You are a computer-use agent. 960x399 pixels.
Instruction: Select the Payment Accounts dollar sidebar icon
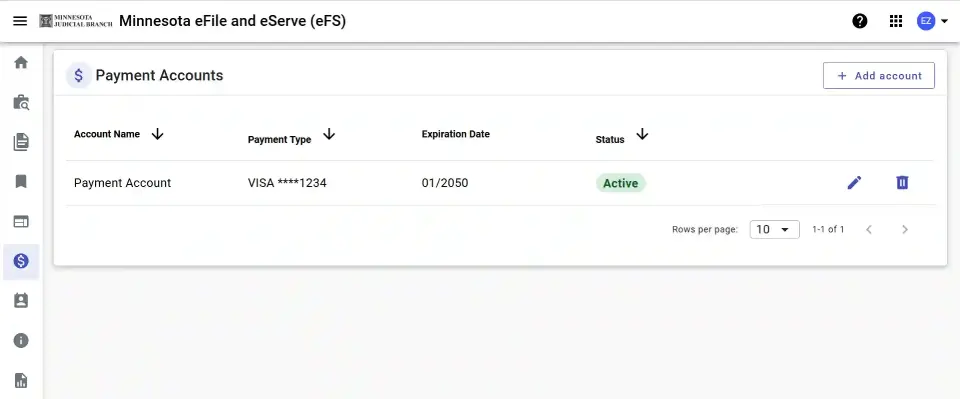21,261
